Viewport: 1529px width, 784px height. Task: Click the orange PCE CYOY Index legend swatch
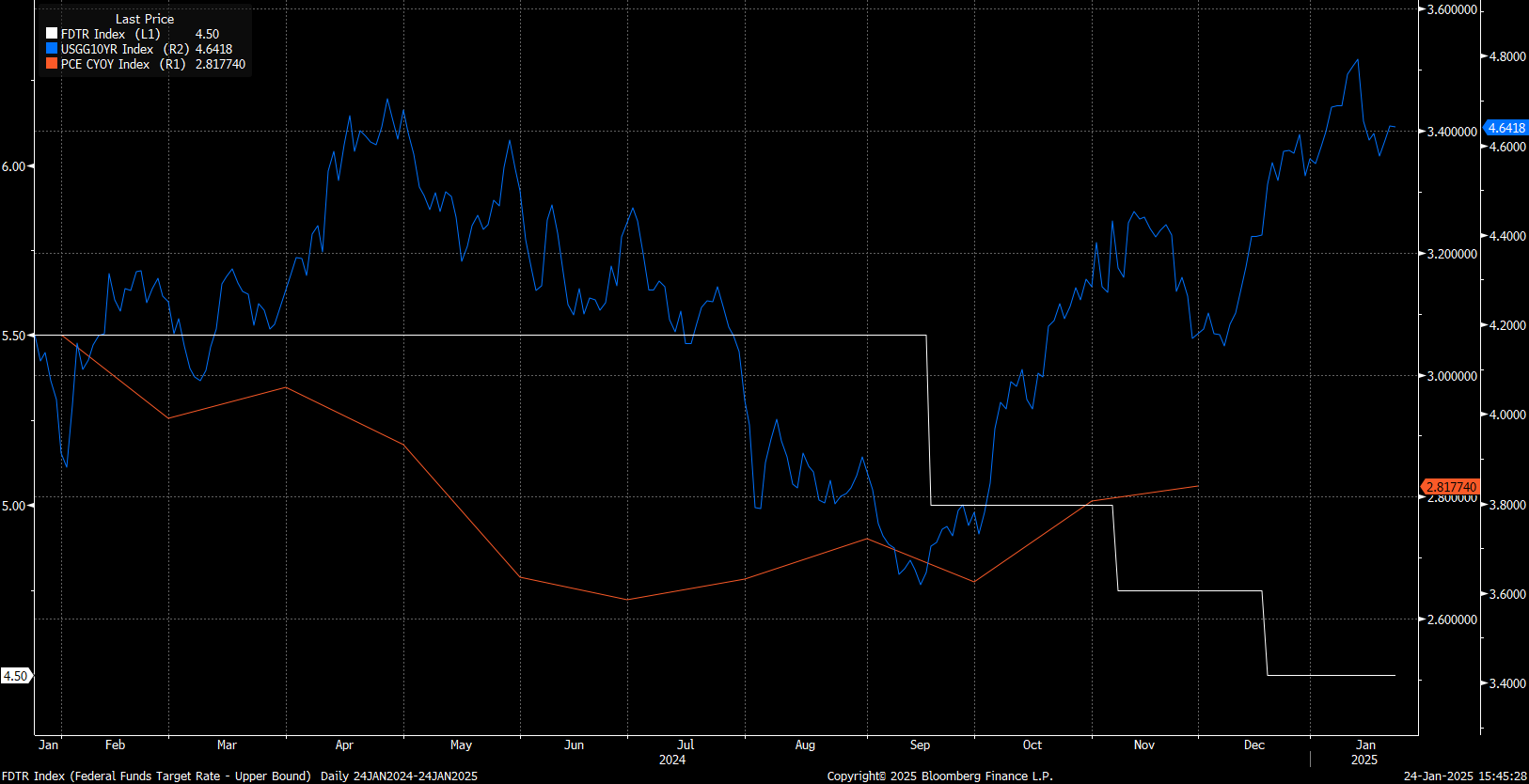click(52, 64)
